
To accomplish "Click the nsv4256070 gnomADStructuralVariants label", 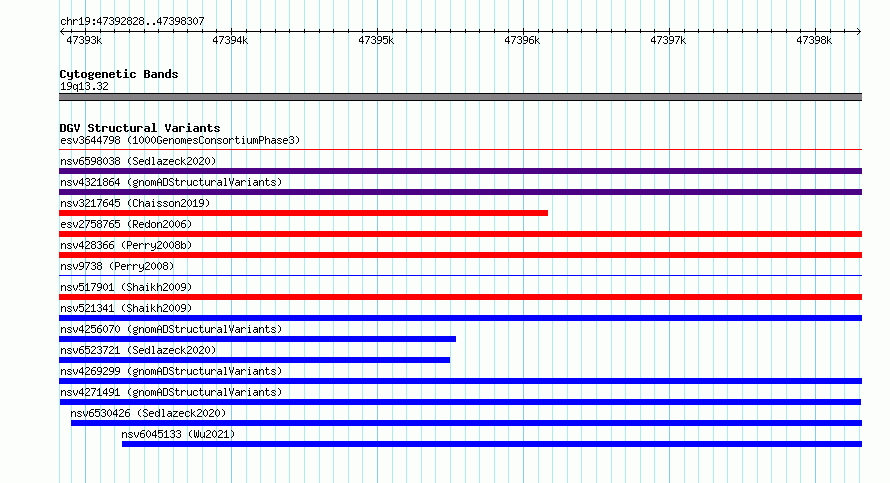I will [171, 329].
